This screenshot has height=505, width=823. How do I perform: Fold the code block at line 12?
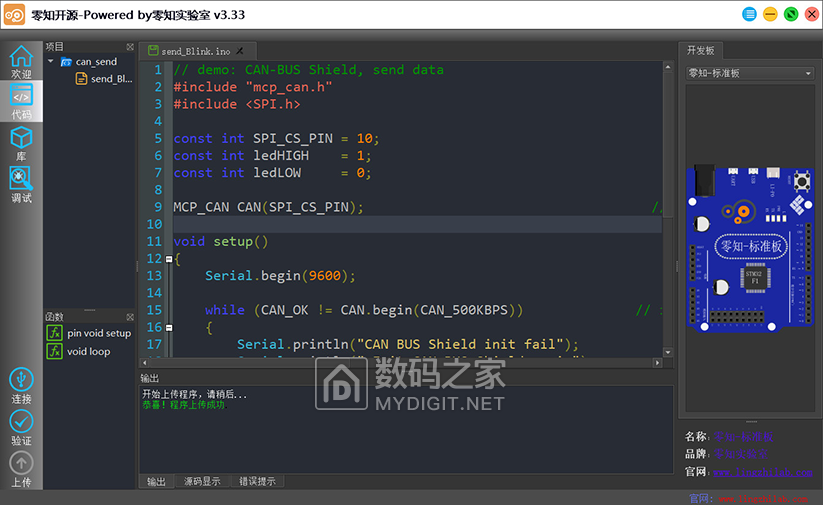[x=169, y=259]
